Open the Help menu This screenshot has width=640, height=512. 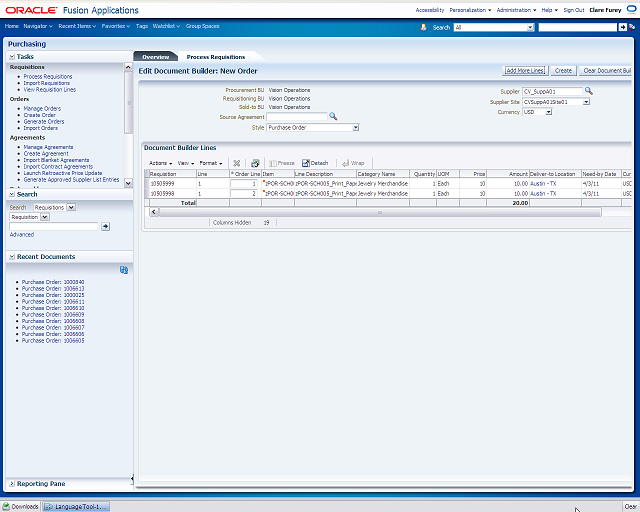549,10
